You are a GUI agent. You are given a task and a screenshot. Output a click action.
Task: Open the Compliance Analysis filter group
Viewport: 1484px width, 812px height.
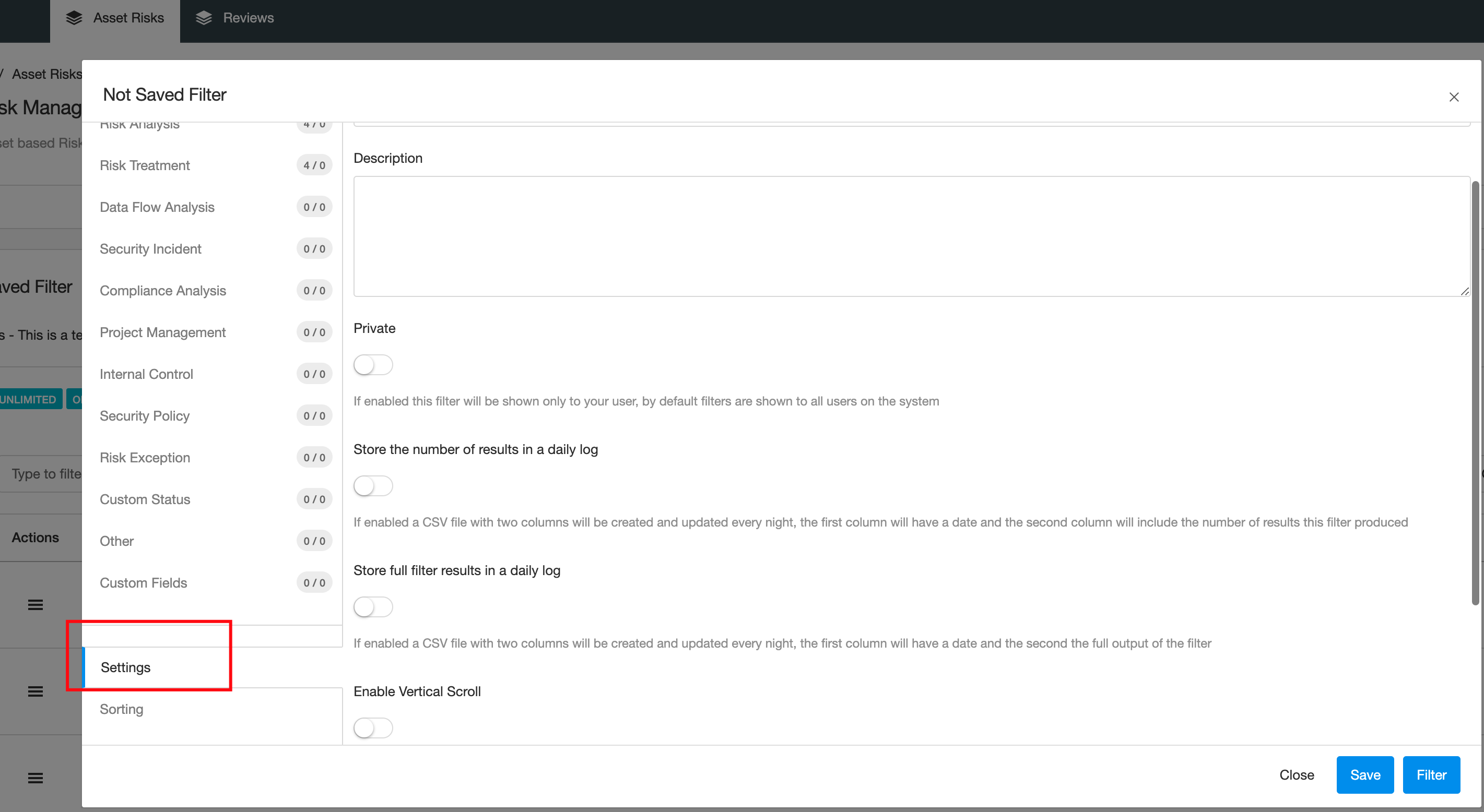pos(213,290)
